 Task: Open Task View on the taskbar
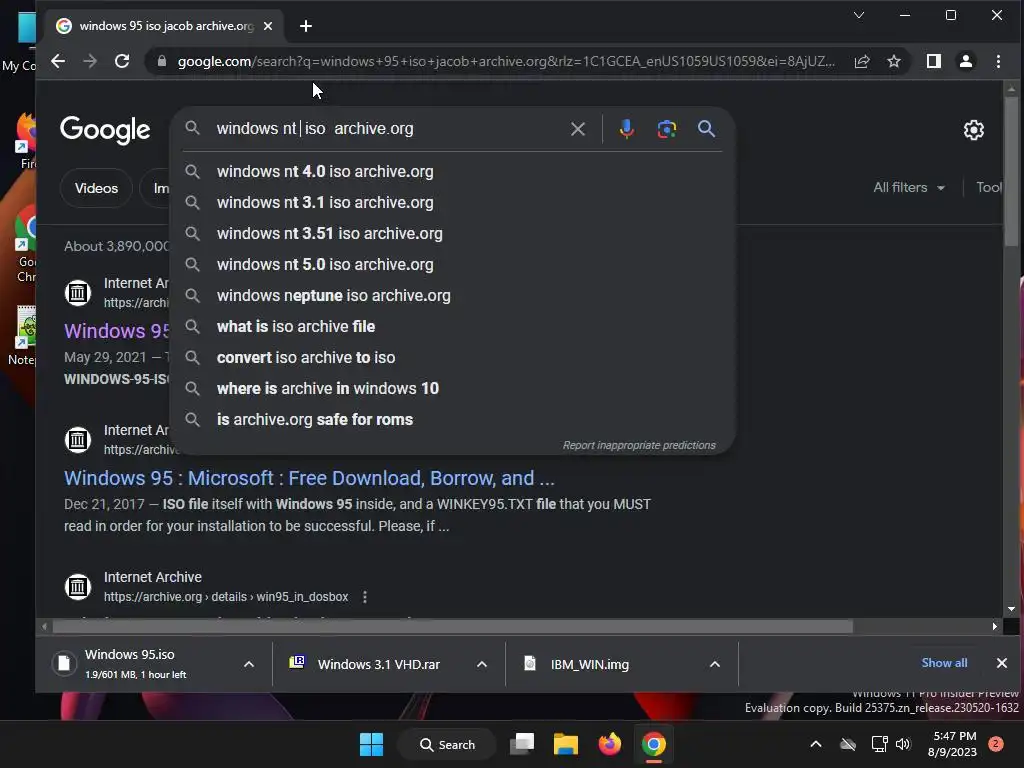(x=522, y=744)
